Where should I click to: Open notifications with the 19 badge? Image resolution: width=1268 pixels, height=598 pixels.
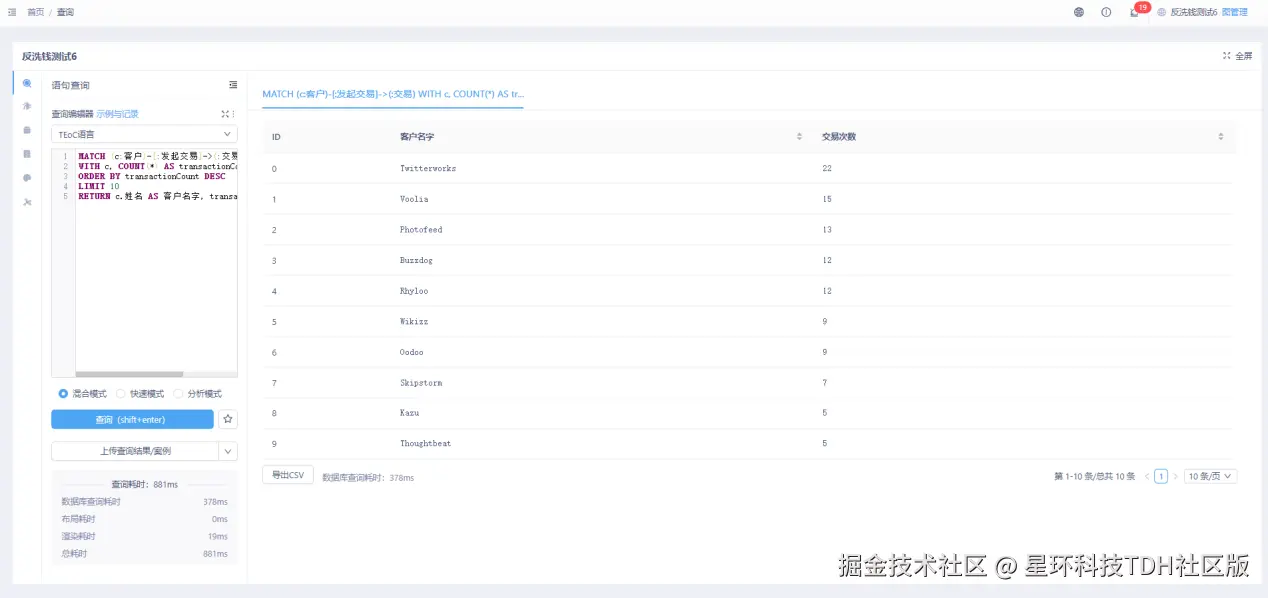tap(1135, 12)
